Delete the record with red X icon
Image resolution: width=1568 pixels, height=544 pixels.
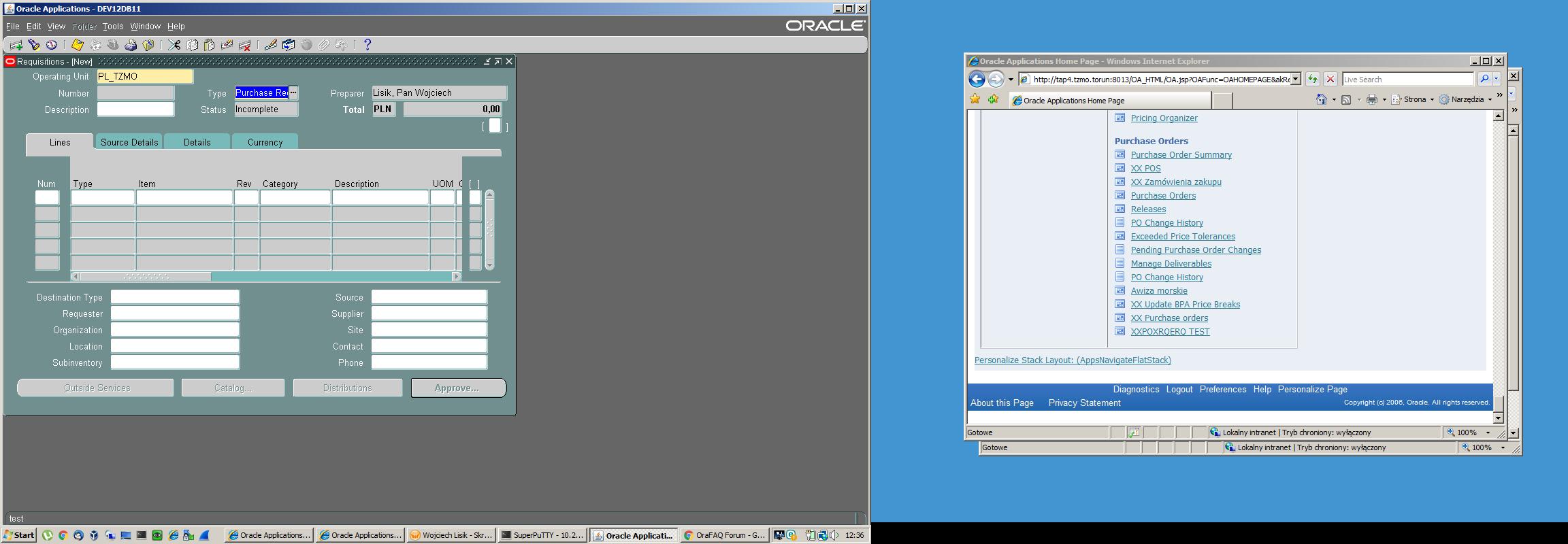[x=245, y=45]
